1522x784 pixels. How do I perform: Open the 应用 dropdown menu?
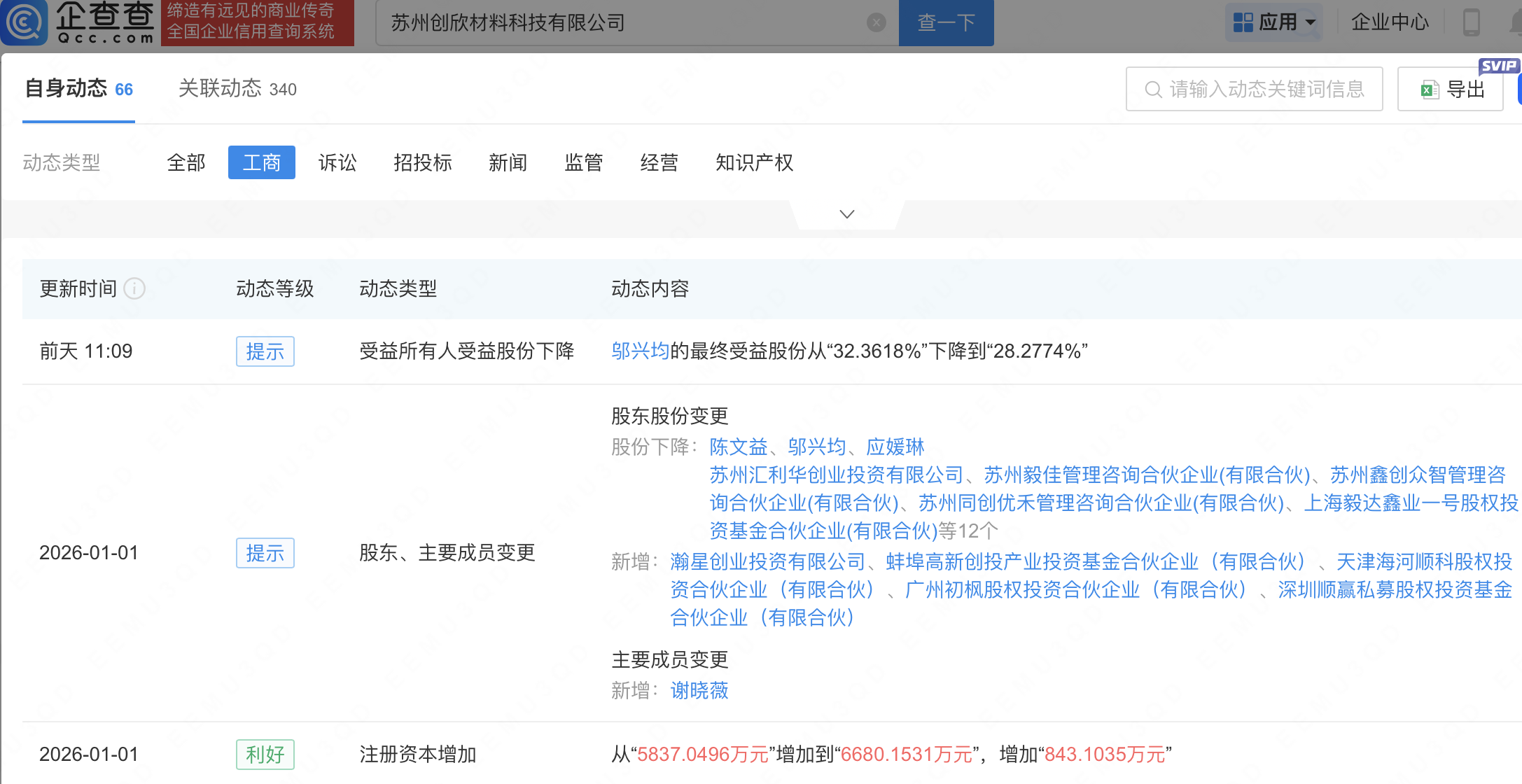pyautogui.click(x=1311, y=22)
